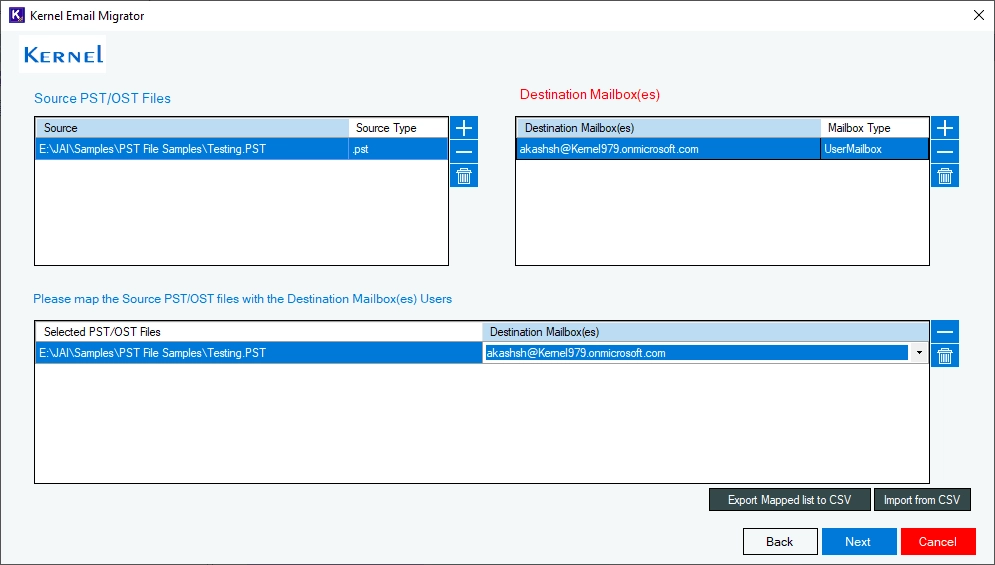The height and width of the screenshot is (565, 995).
Task: Click the .pst source type cell
Action: pyautogui.click(x=399, y=149)
